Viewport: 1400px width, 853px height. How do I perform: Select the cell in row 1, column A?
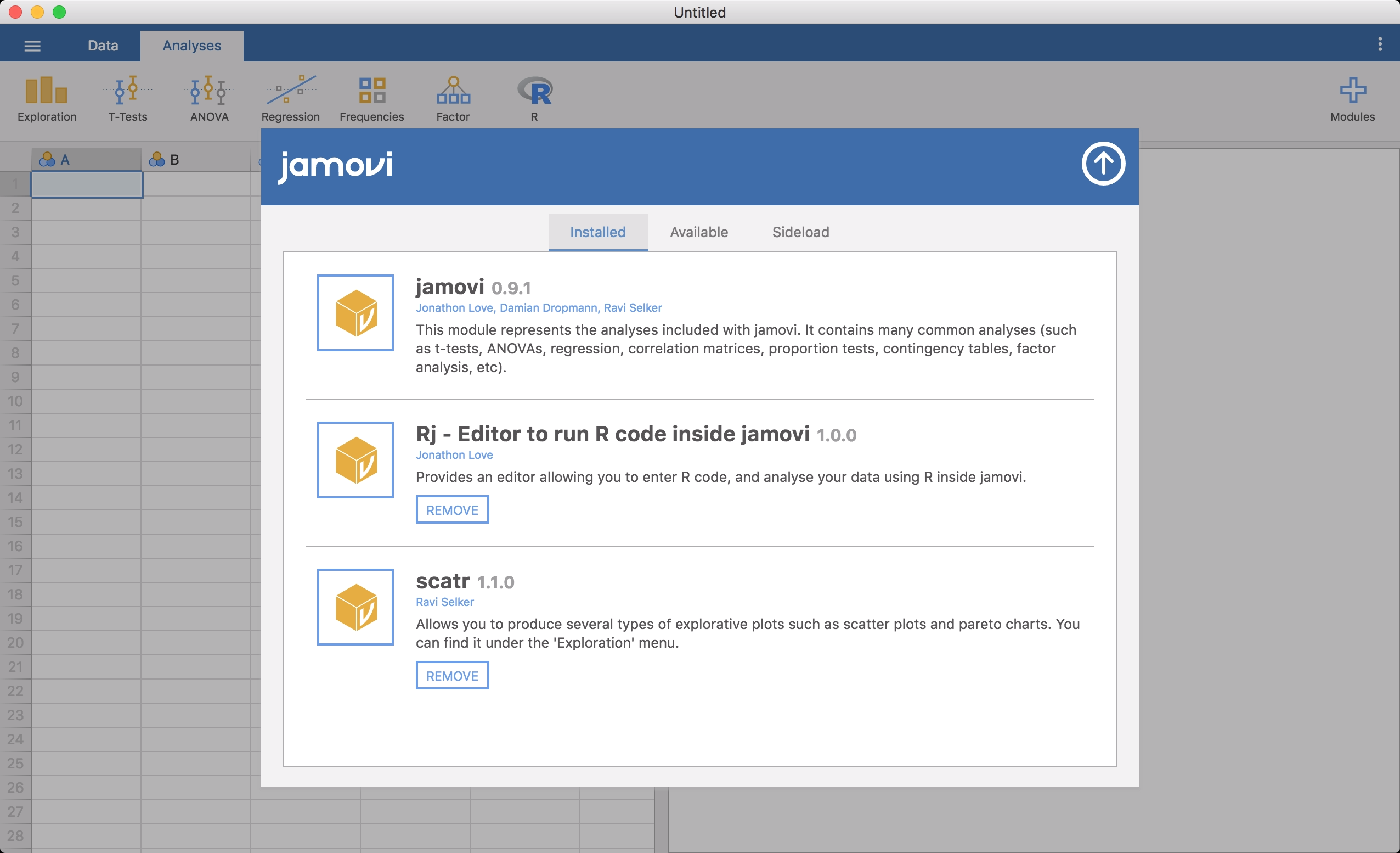point(86,184)
